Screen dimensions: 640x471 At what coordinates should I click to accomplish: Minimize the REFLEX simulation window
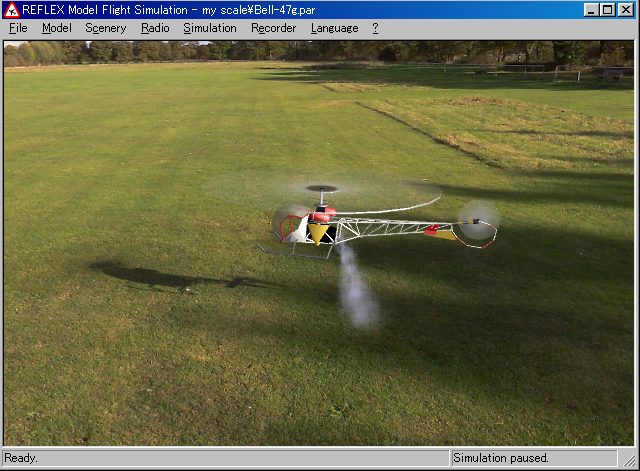[591, 10]
